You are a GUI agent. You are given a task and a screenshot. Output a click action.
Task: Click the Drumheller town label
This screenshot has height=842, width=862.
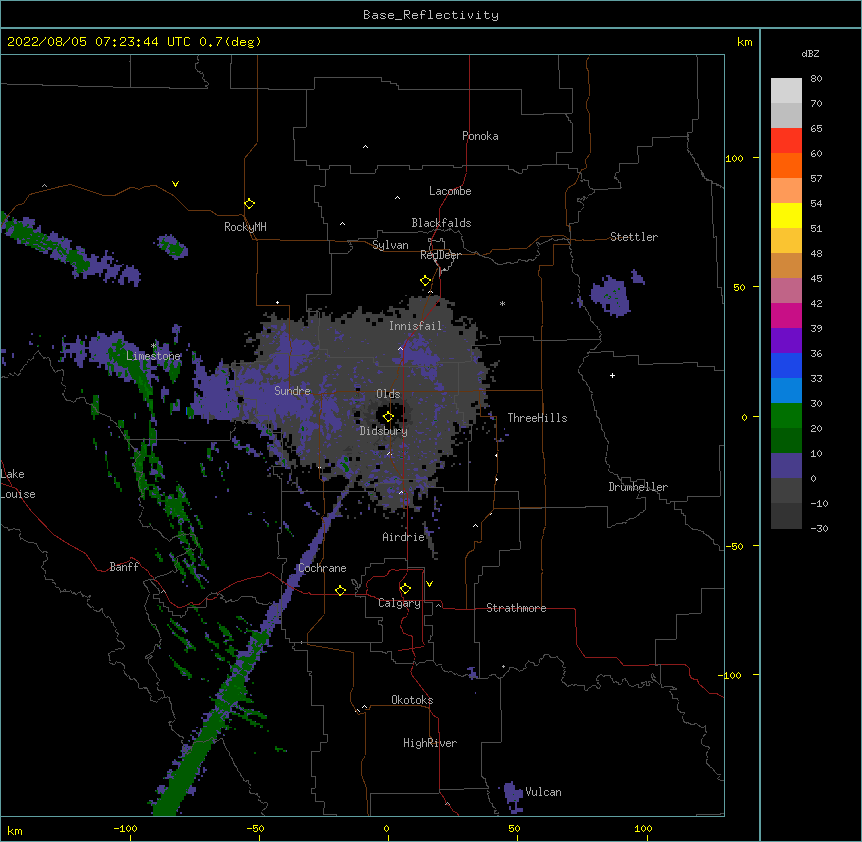pyautogui.click(x=638, y=487)
